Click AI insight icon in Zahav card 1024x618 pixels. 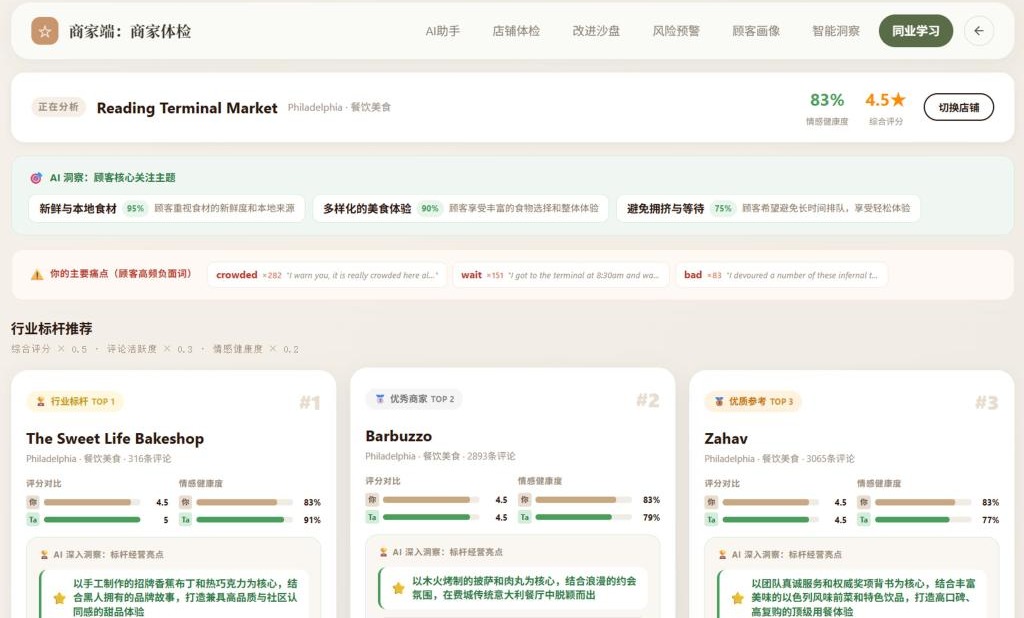pyautogui.click(x=722, y=554)
